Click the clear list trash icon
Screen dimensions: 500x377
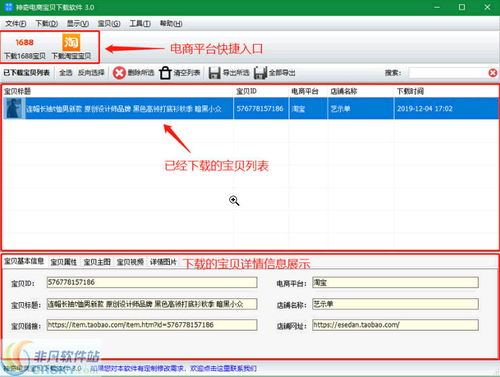165,73
